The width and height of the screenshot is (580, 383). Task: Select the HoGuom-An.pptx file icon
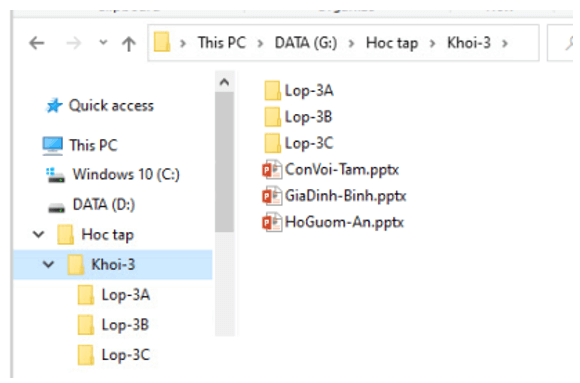tap(272, 223)
